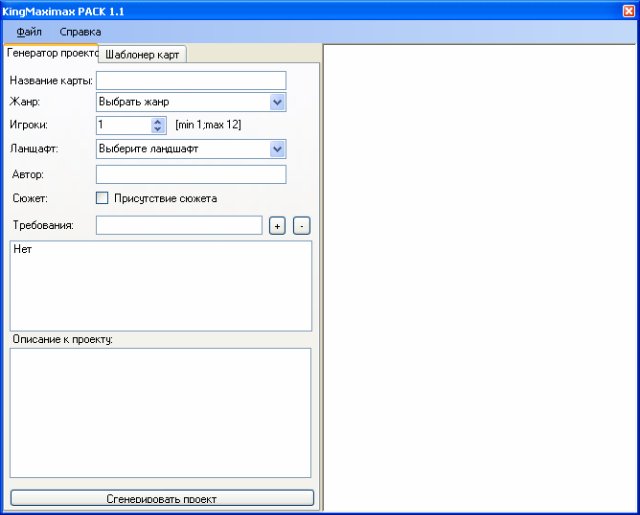Add a requirement with the plus button
Image resolution: width=640 pixels, height=515 pixels.
[x=277, y=226]
